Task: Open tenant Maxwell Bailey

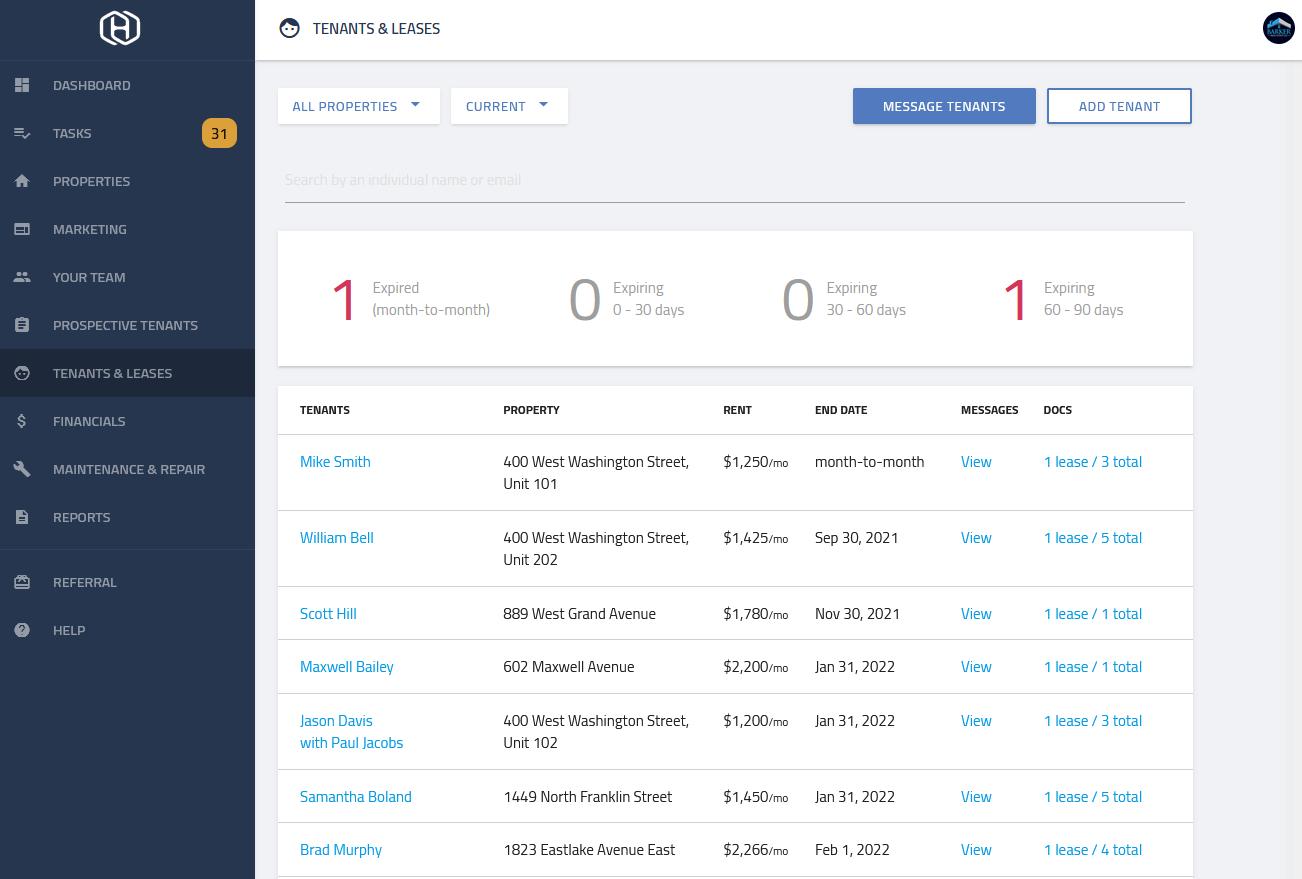Action: [347, 667]
